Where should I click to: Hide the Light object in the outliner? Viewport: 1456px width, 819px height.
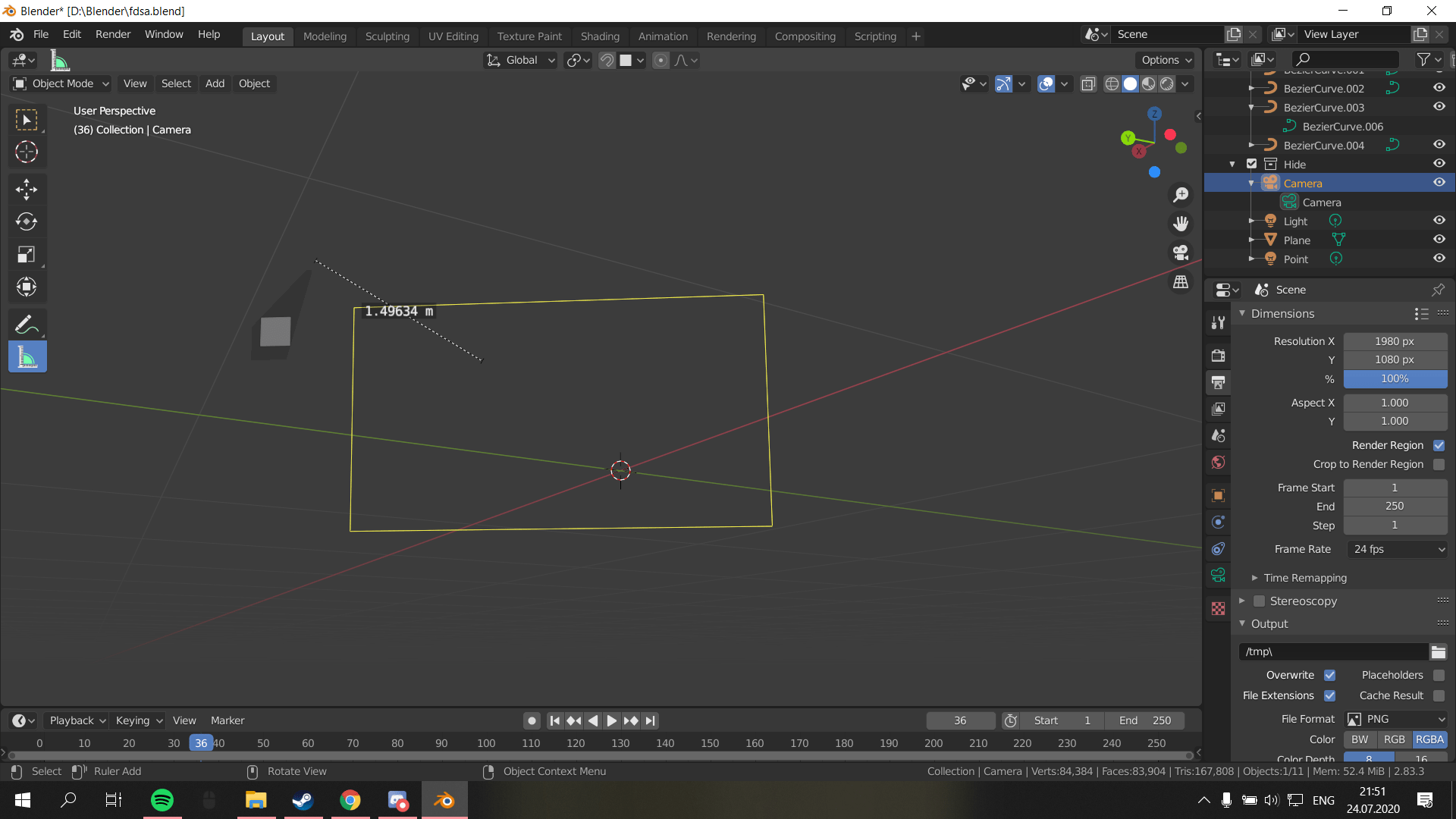[x=1439, y=220]
